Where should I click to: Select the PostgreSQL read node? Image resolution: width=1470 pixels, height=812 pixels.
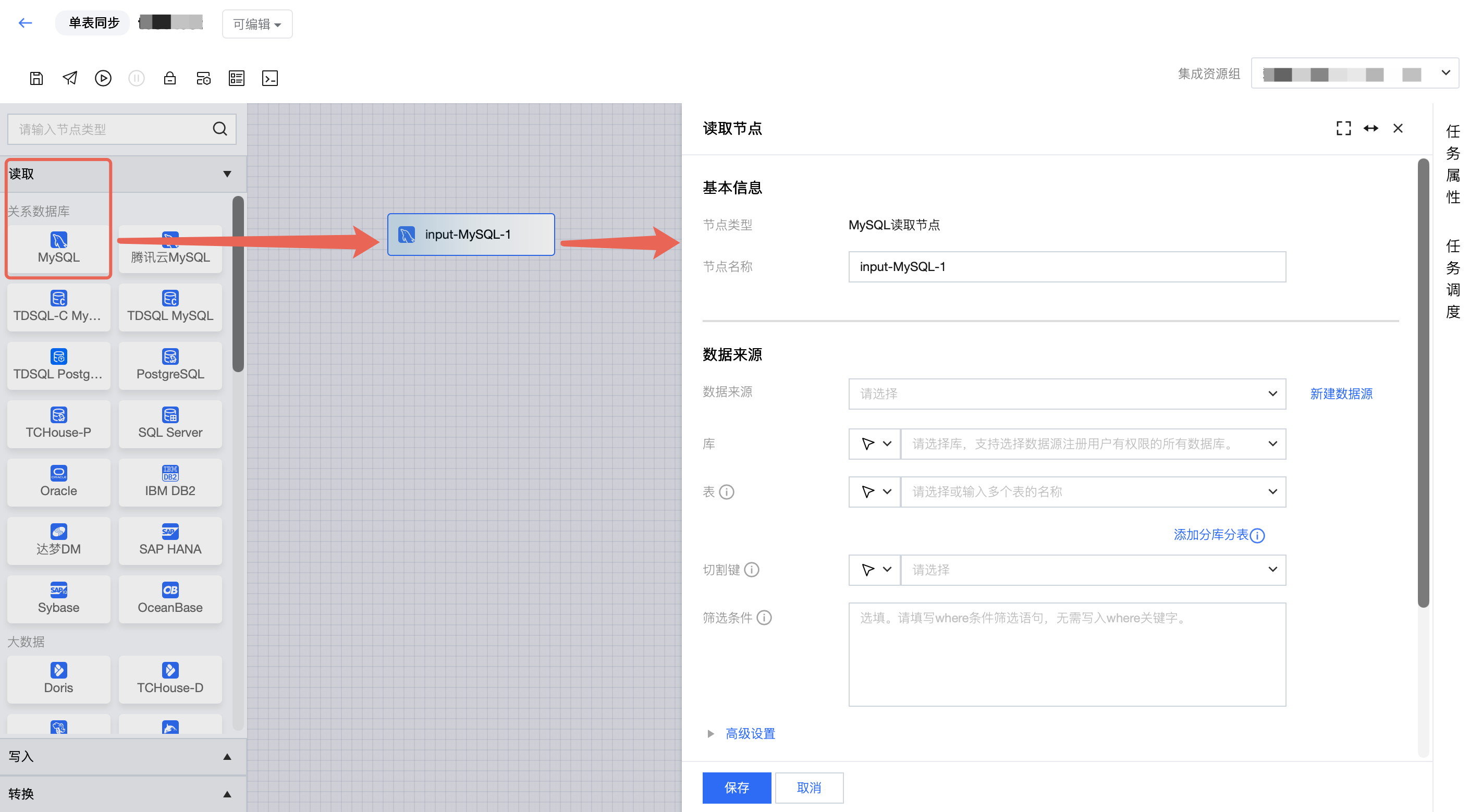click(170, 365)
